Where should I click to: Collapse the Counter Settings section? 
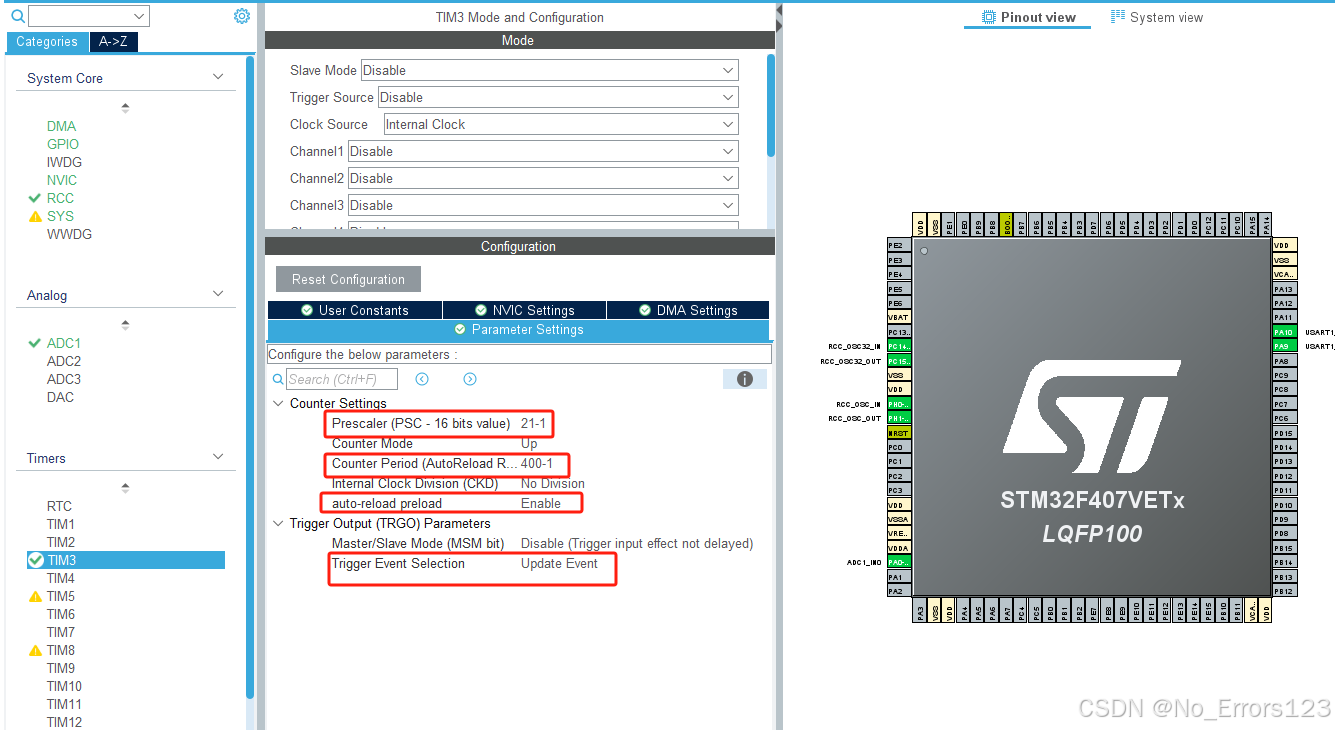[x=278, y=403]
